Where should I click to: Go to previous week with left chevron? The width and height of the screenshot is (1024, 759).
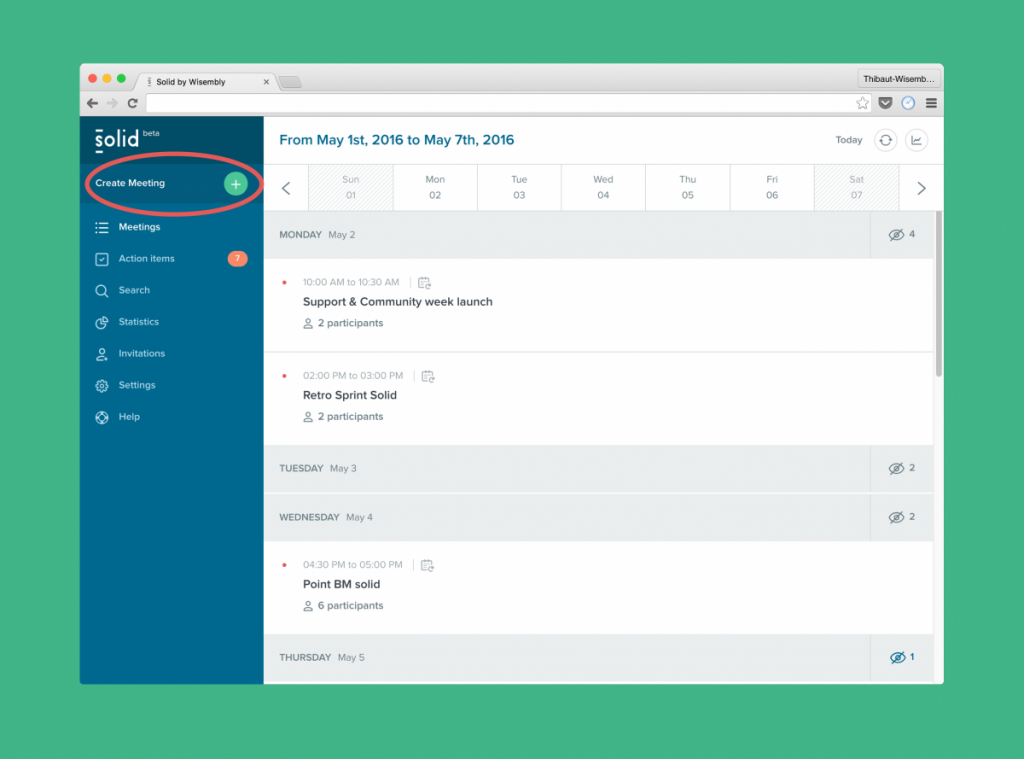tap(286, 188)
